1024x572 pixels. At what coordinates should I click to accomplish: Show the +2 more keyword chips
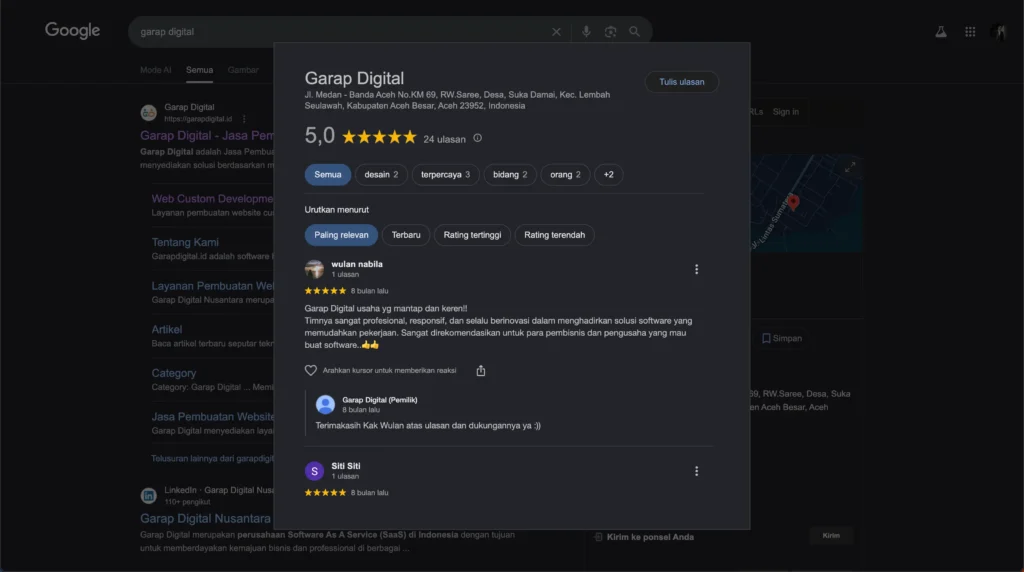(x=608, y=174)
